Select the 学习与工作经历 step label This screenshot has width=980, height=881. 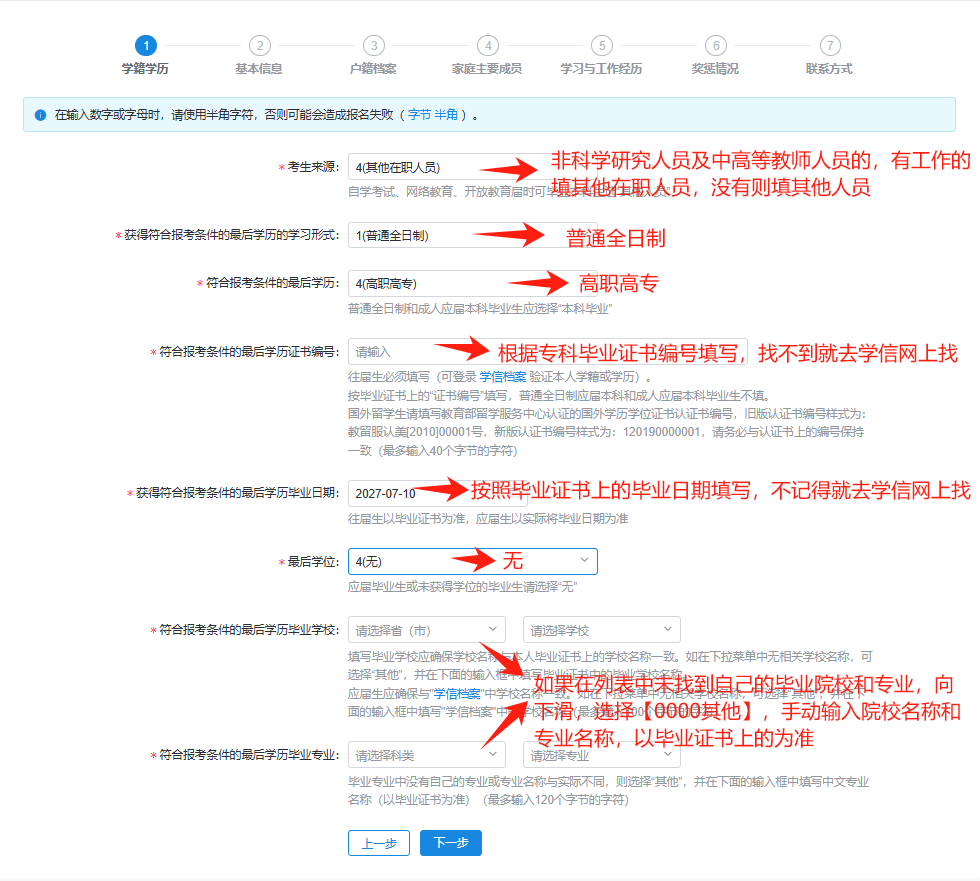point(601,69)
